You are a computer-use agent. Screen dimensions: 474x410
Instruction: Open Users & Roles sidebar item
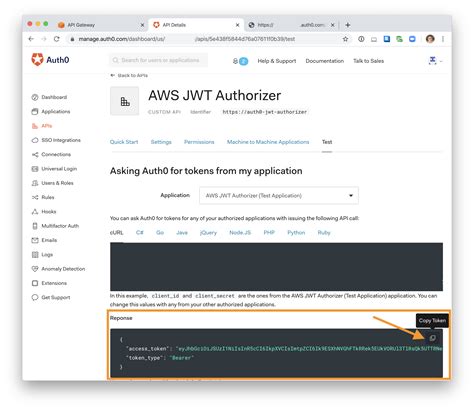52,183
